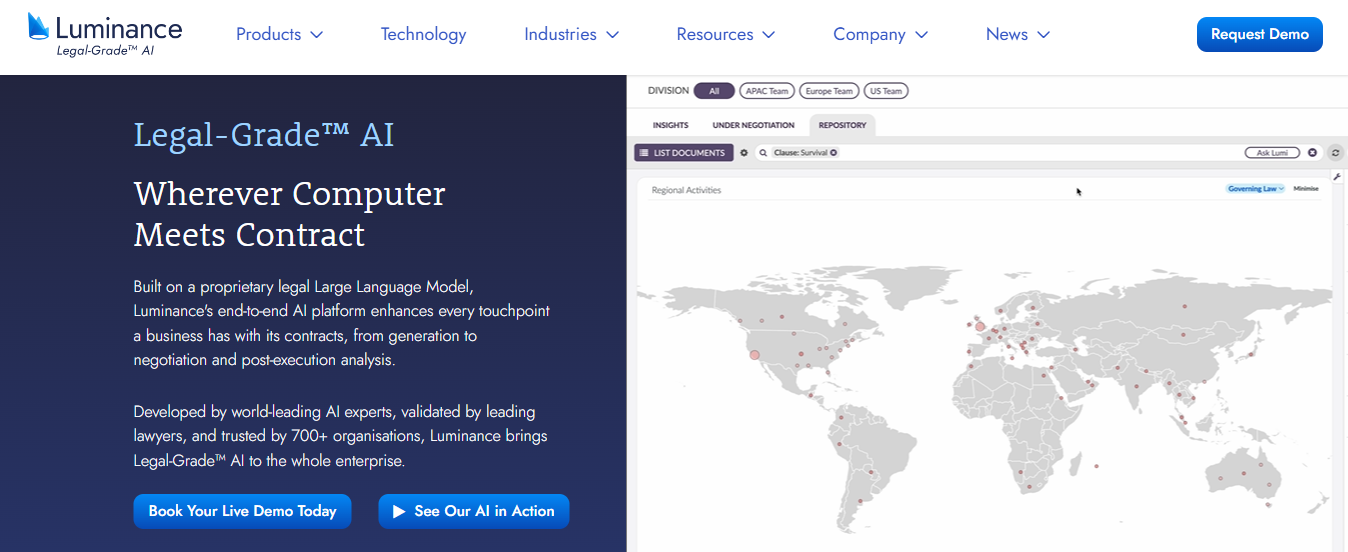The image size is (1348, 552).
Task: Open the Governing Law dropdown
Action: point(1256,189)
